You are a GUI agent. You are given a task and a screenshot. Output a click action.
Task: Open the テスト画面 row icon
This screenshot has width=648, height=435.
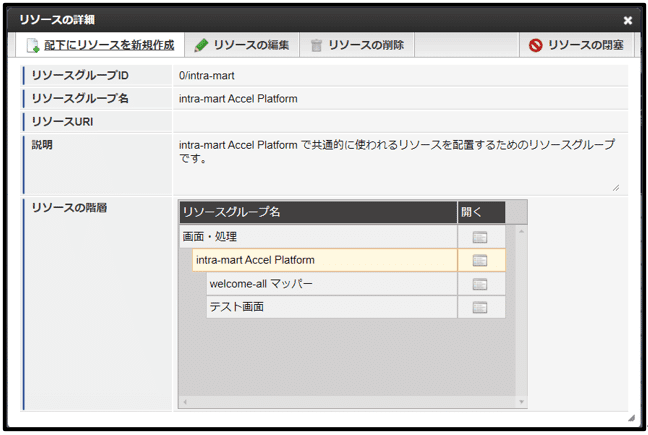tap(480, 307)
